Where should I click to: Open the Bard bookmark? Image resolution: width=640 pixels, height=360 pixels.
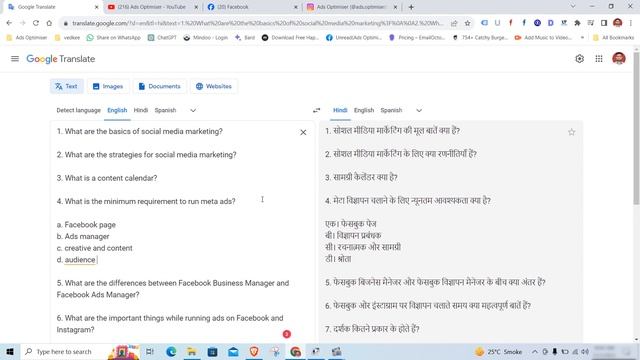pyautogui.click(x=245, y=38)
